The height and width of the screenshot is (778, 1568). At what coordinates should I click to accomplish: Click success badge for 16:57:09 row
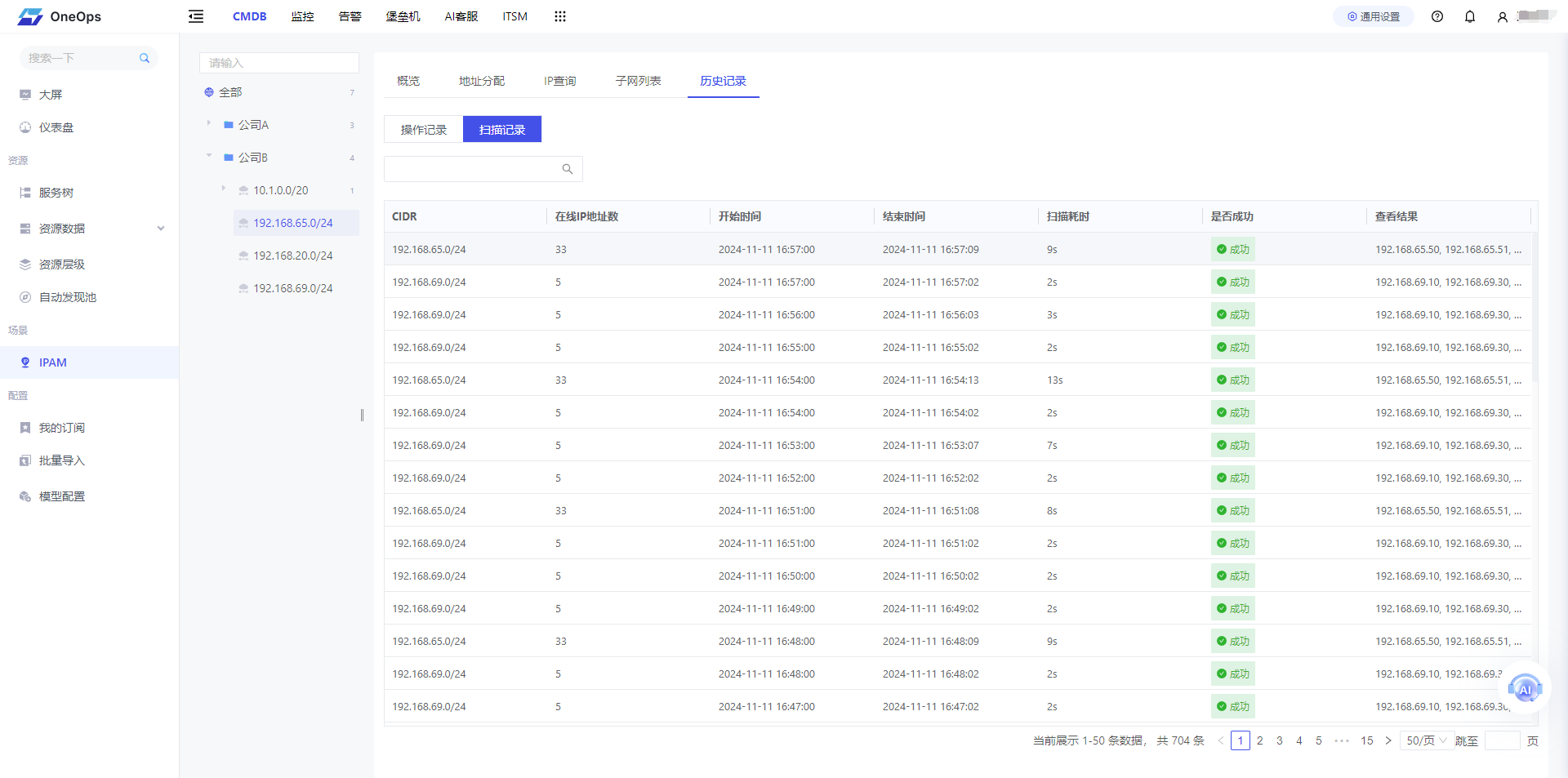coord(1232,250)
